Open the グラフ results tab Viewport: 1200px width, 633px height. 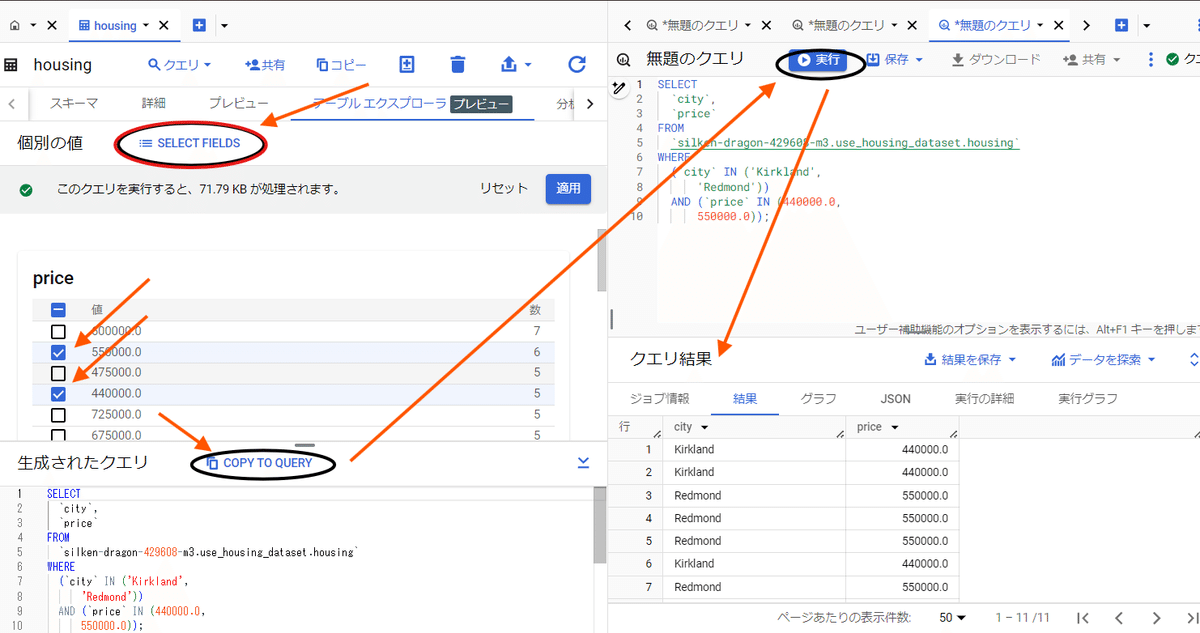coord(818,398)
